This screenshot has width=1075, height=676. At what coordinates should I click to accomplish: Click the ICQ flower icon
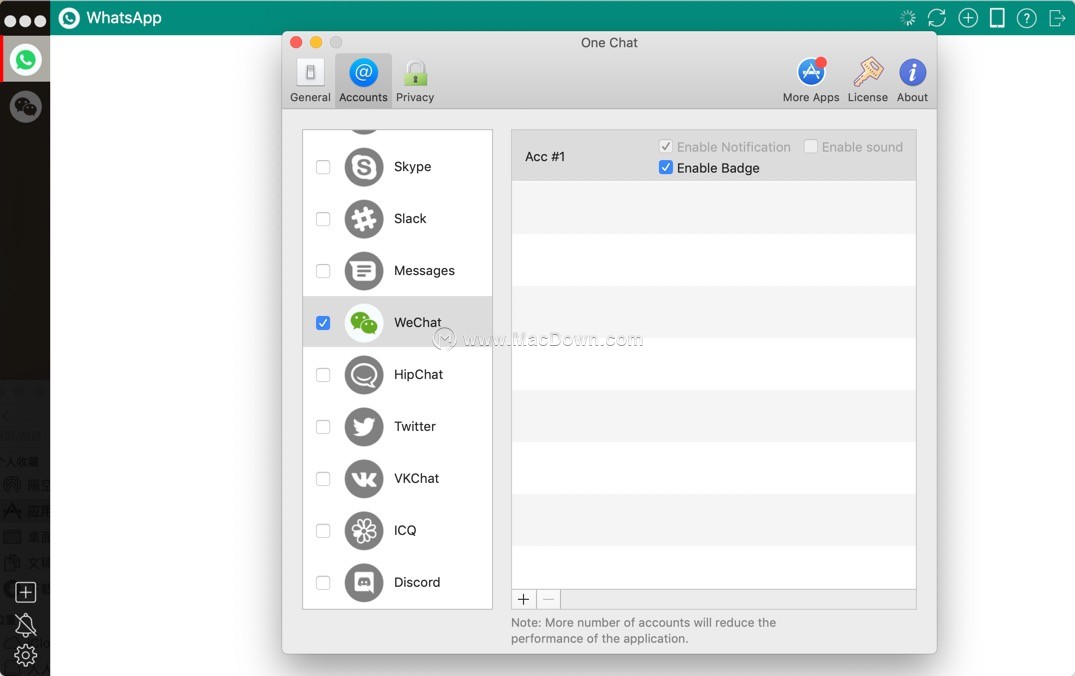[x=364, y=531]
